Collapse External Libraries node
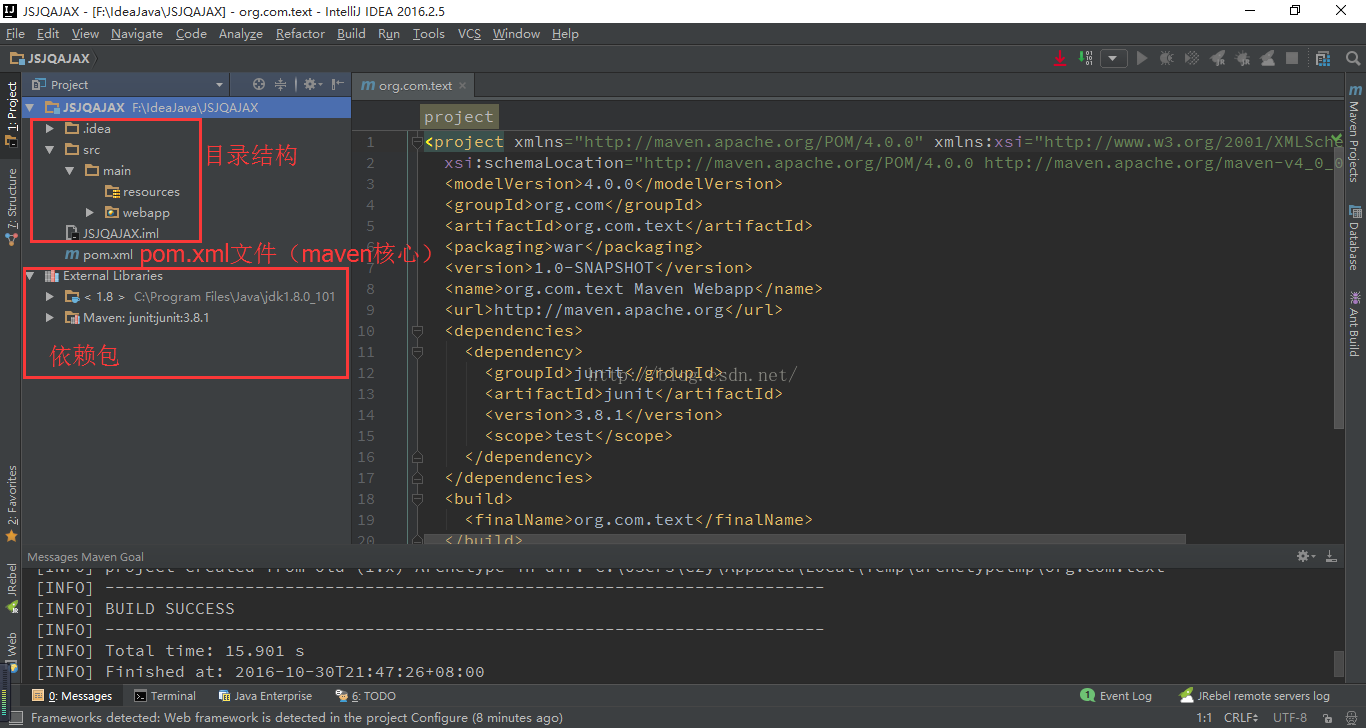This screenshot has height=728, width=1366. (30, 275)
